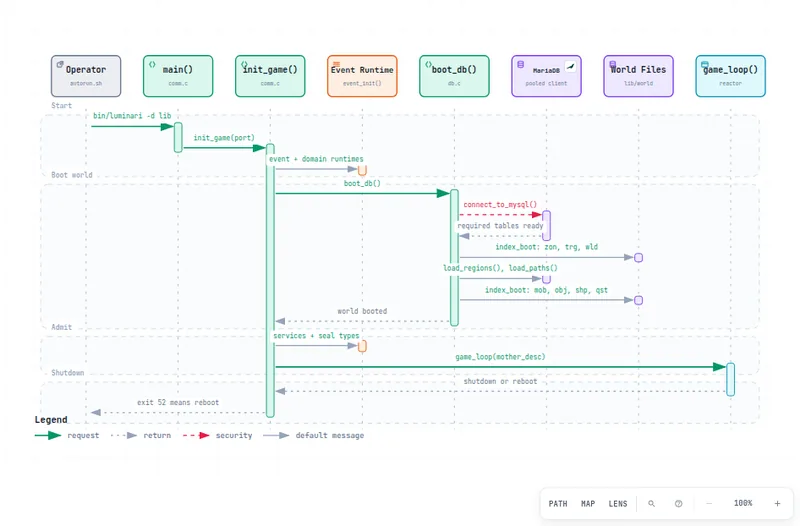The image size is (800, 526).
Task: Click 'load_regions(), load_paths()' label
Action: pyautogui.click(x=500, y=268)
